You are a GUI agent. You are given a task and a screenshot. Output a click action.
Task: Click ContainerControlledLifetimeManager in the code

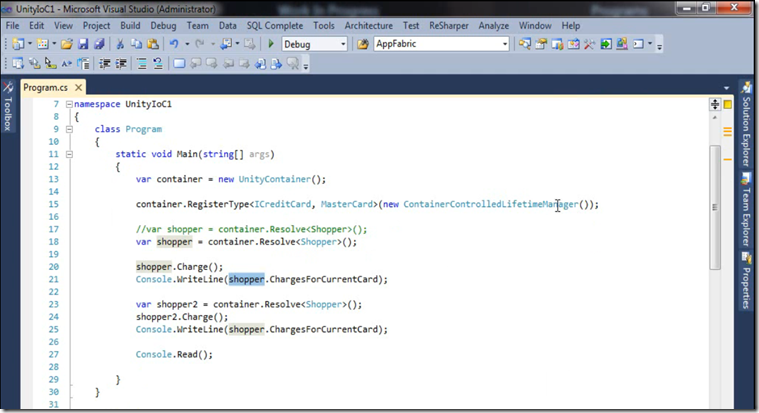click(490, 204)
